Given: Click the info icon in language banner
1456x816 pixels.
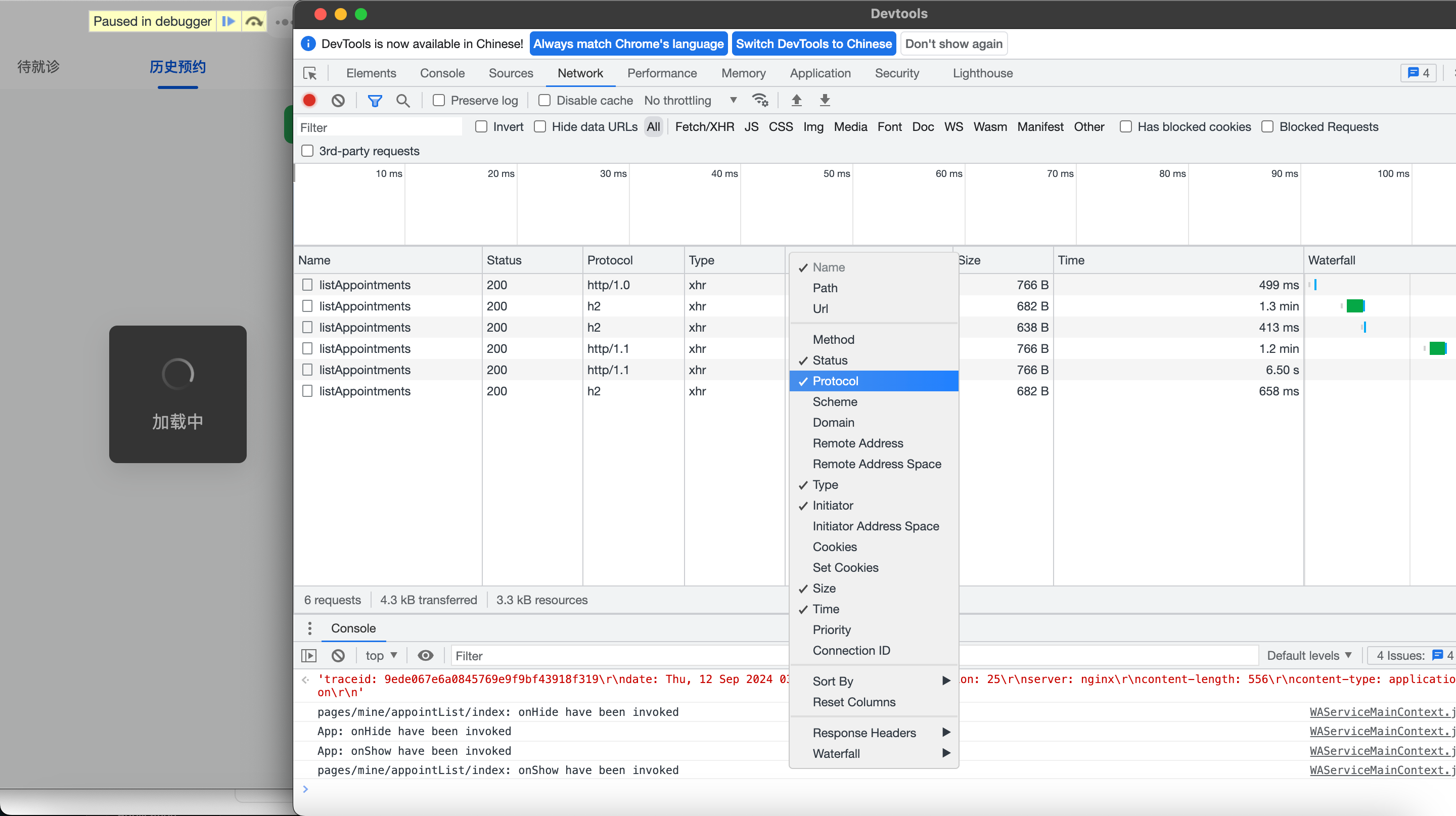Looking at the screenshot, I should pos(308,43).
